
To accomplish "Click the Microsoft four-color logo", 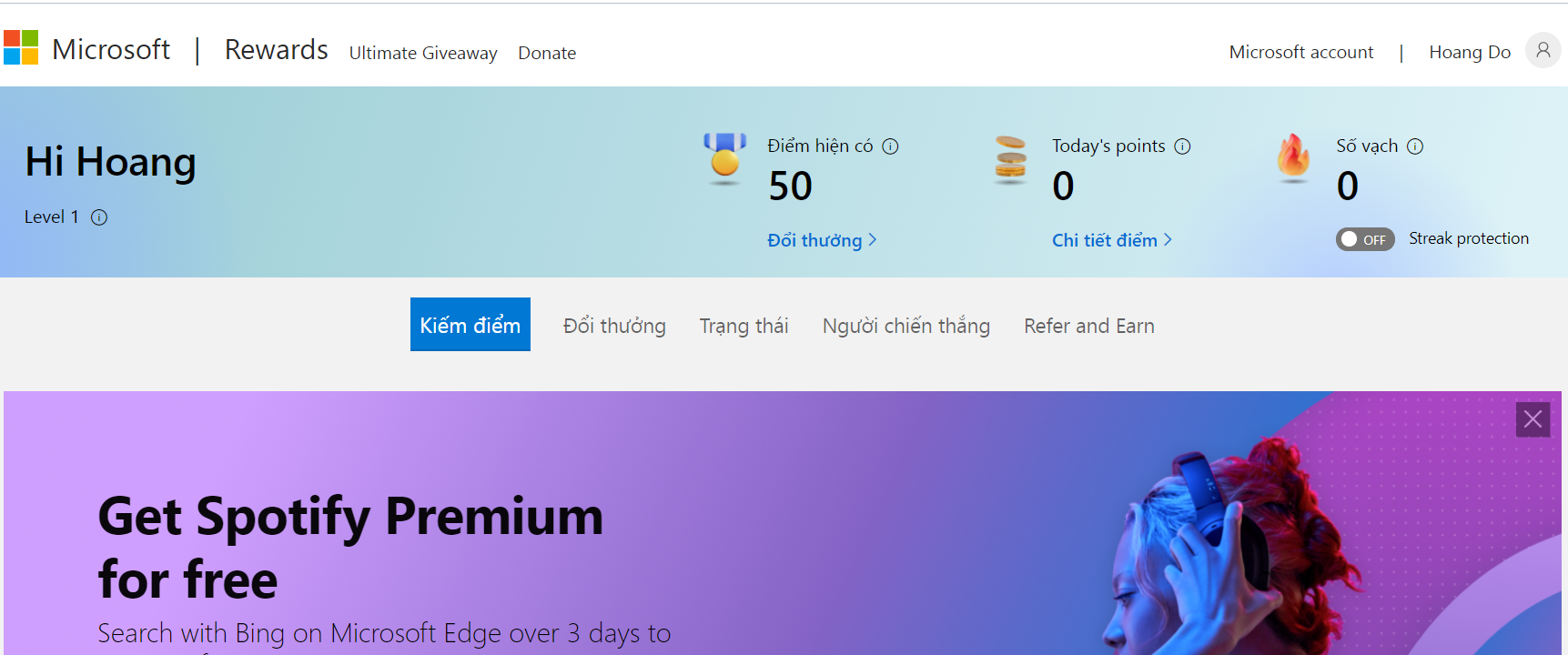I will tap(21, 47).
